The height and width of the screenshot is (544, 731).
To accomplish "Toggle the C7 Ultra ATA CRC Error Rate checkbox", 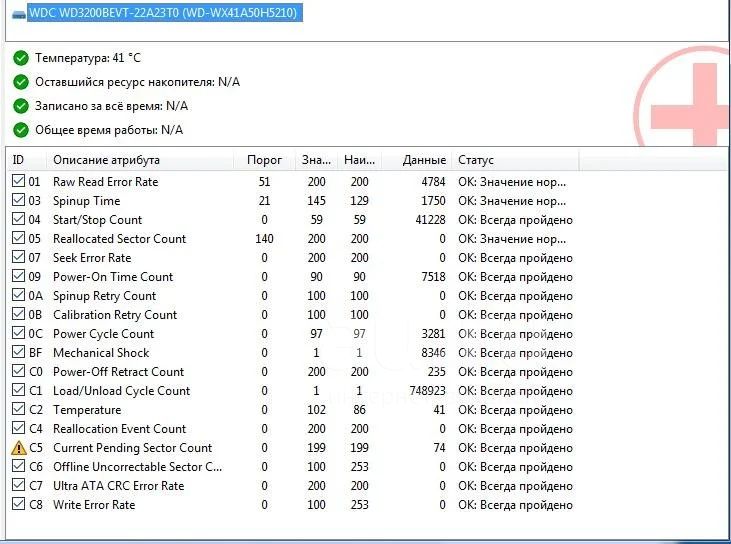I will pos(18,485).
